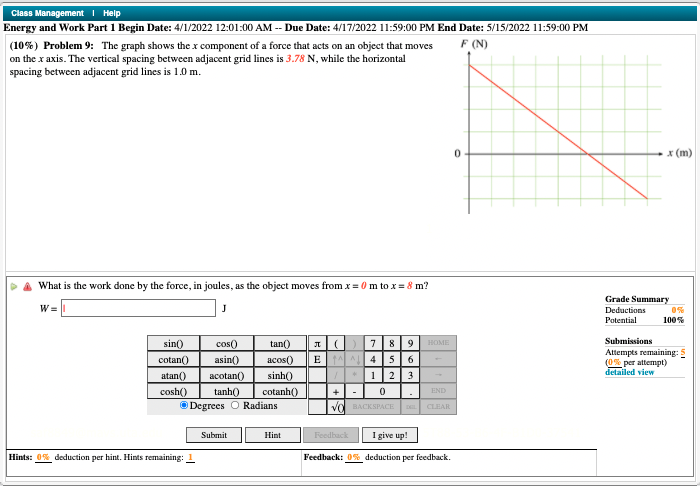This screenshot has height=486, width=700.
Task: Click the CLEAR keypad button
Action: (x=438, y=407)
